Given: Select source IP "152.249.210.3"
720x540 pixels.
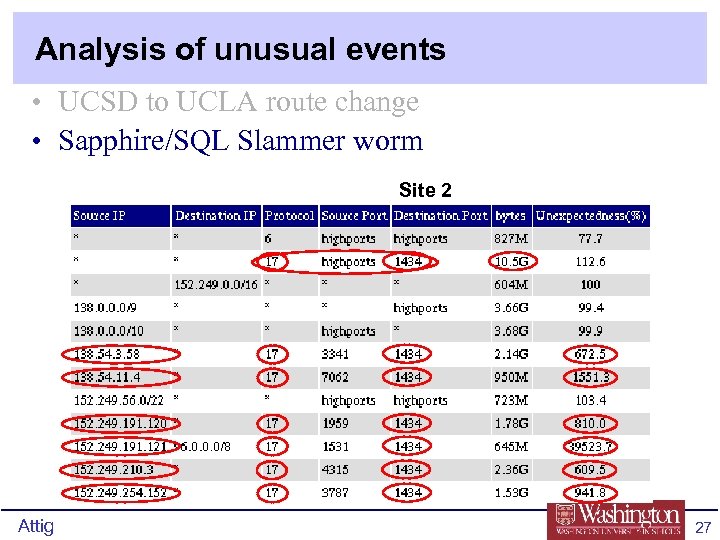Looking at the screenshot, I should tap(113, 470).
